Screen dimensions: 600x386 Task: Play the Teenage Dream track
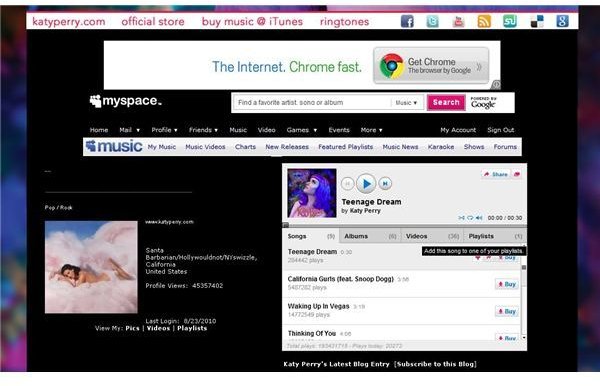(366, 184)
